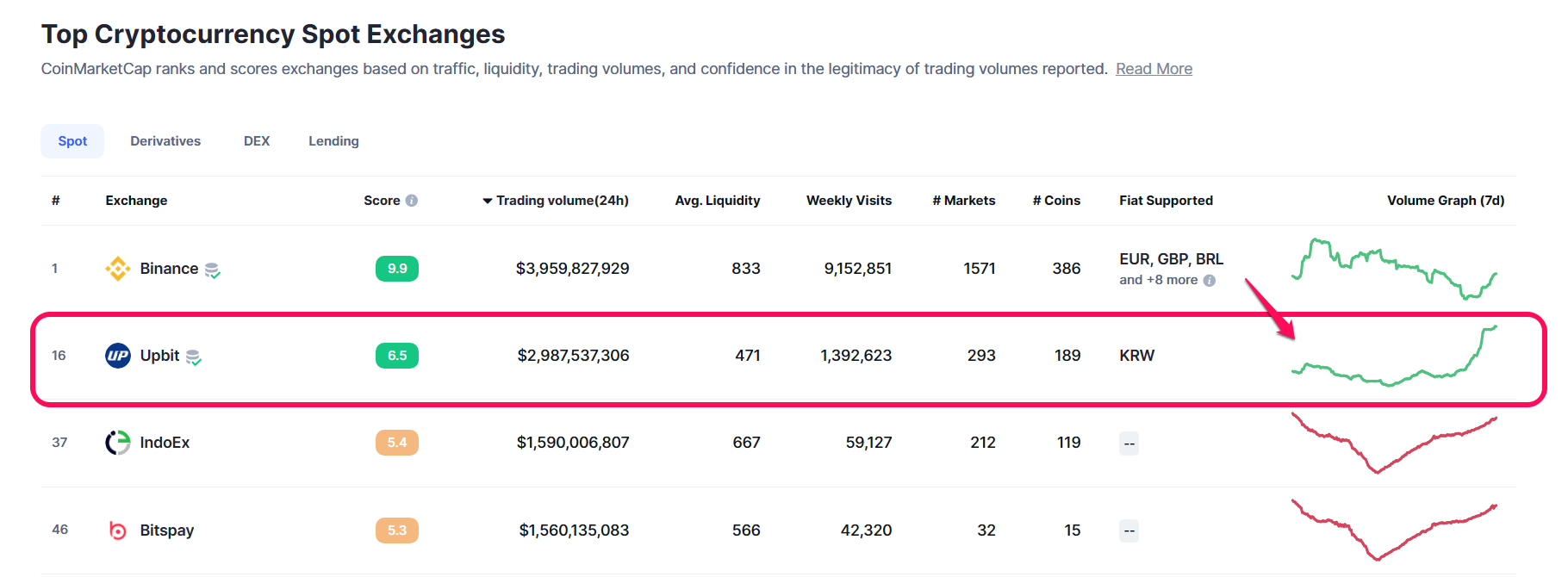
Task: Click the IndoEx exchange logo icon
Action: [117, 443]
